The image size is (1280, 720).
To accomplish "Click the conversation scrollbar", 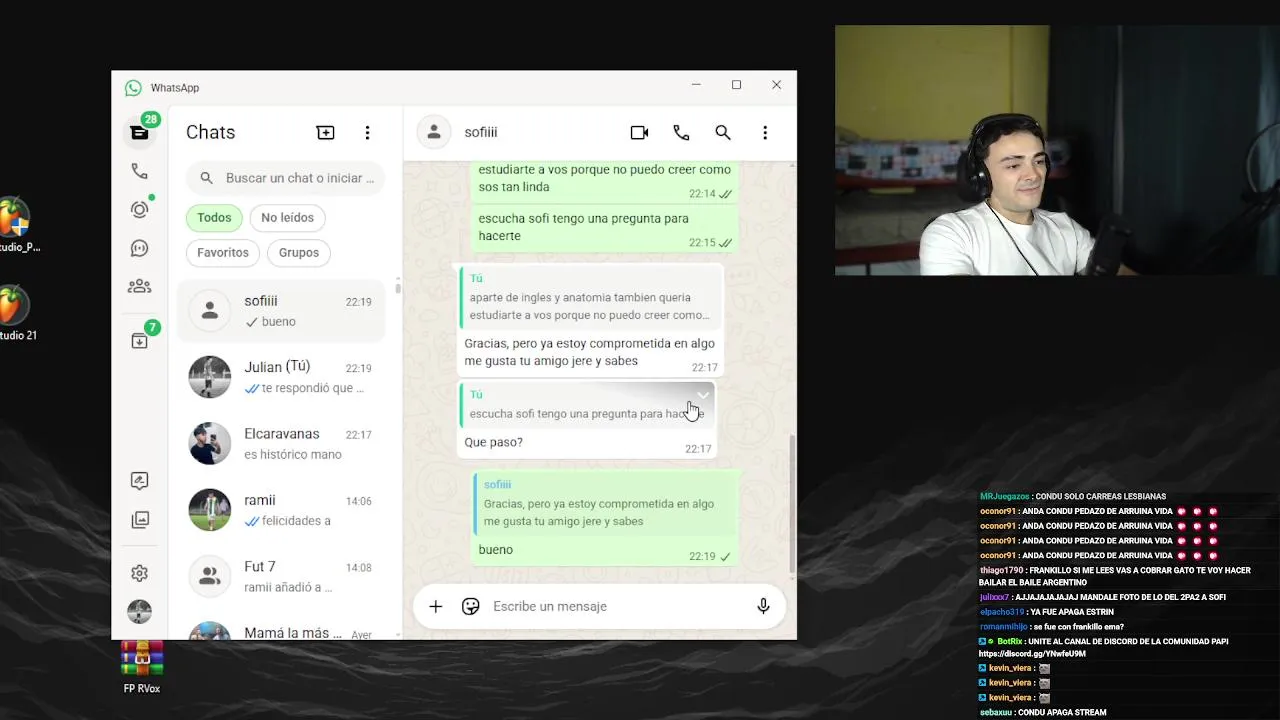I will [793, 505].
